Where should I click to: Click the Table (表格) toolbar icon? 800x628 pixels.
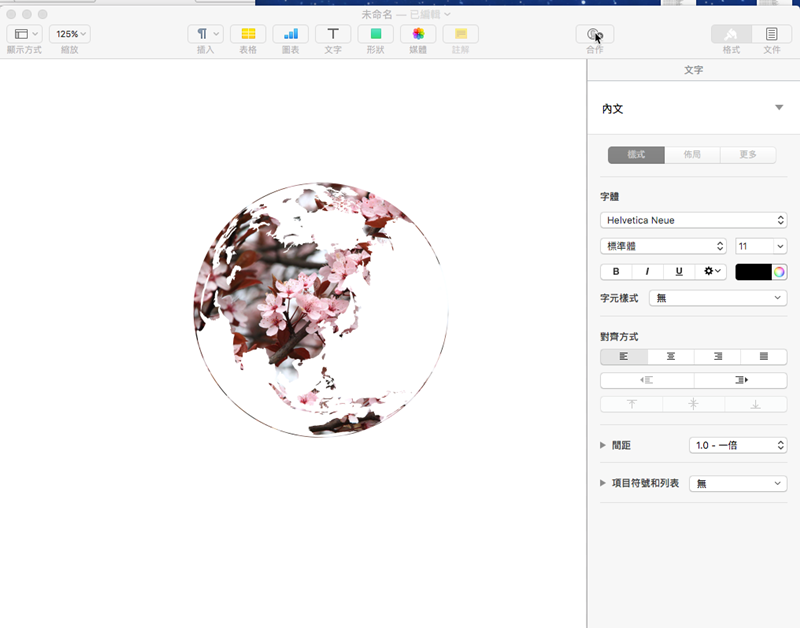248,34
